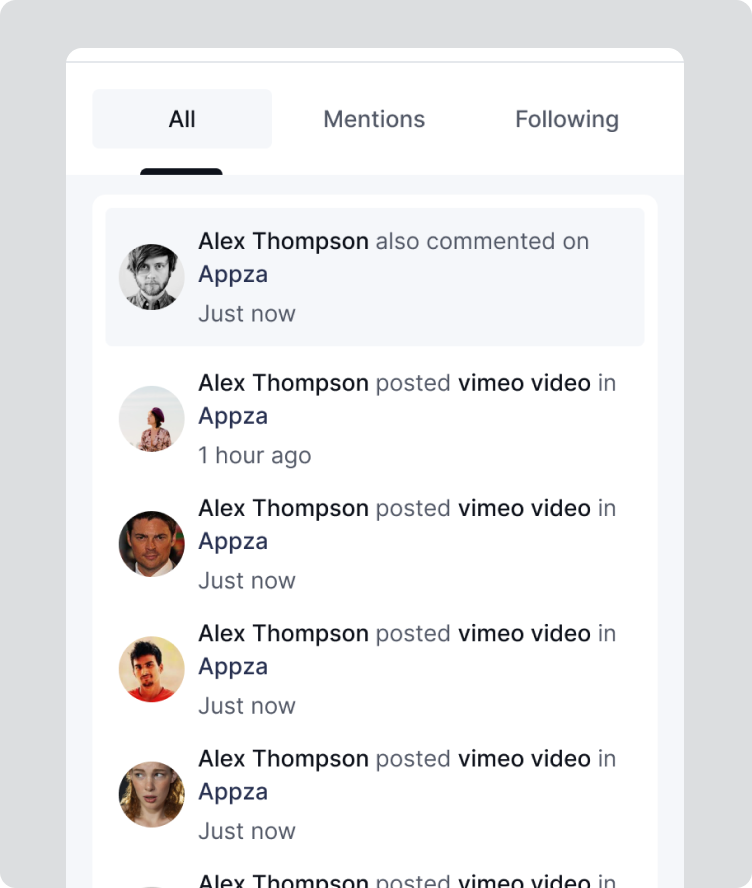752x888 pixels.
Task: Open Appza link in 1 hour ago notification
Action: [x=233, y=416]
